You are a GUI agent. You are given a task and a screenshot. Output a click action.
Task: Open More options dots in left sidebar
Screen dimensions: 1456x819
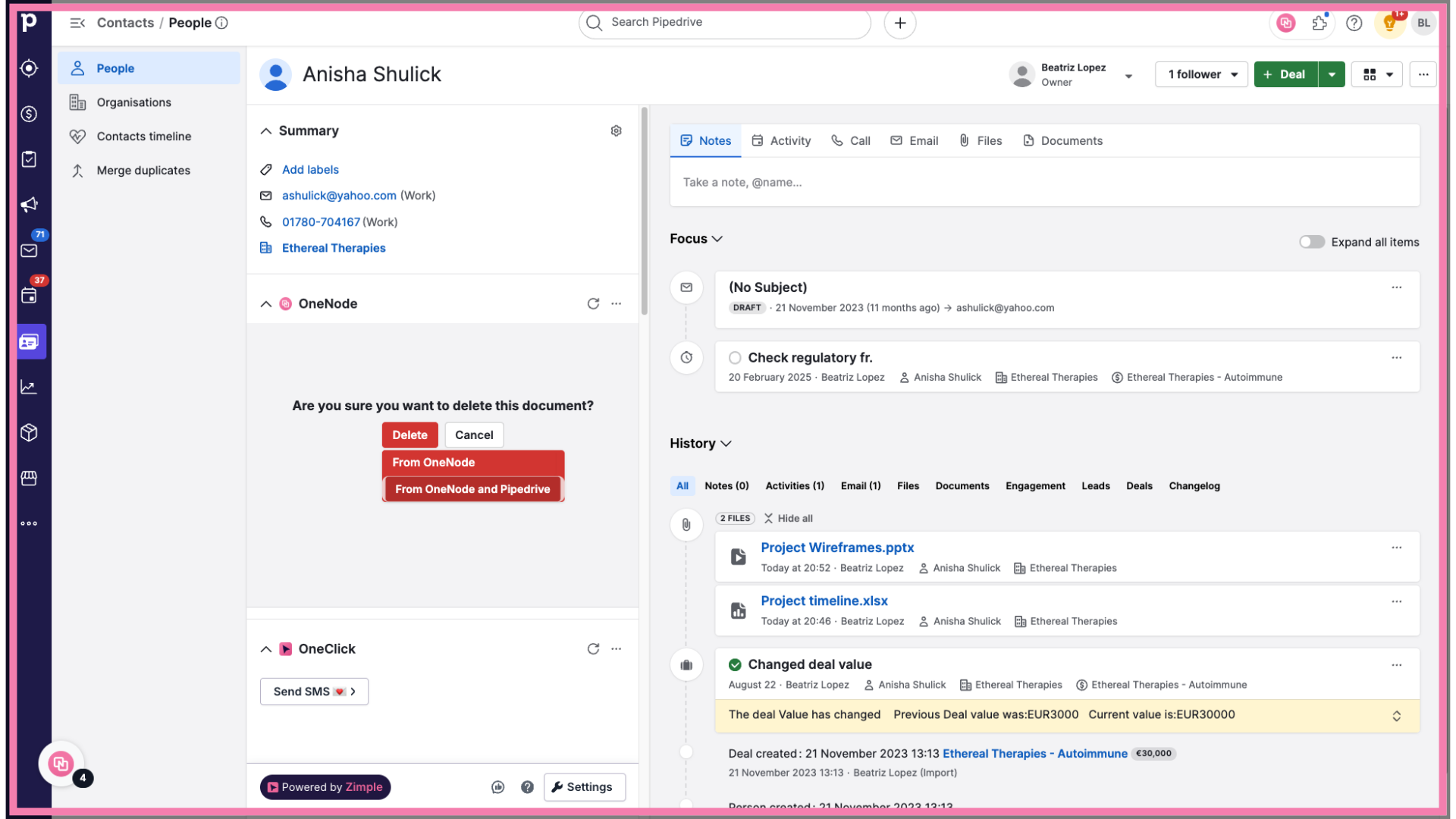(29, 523)
